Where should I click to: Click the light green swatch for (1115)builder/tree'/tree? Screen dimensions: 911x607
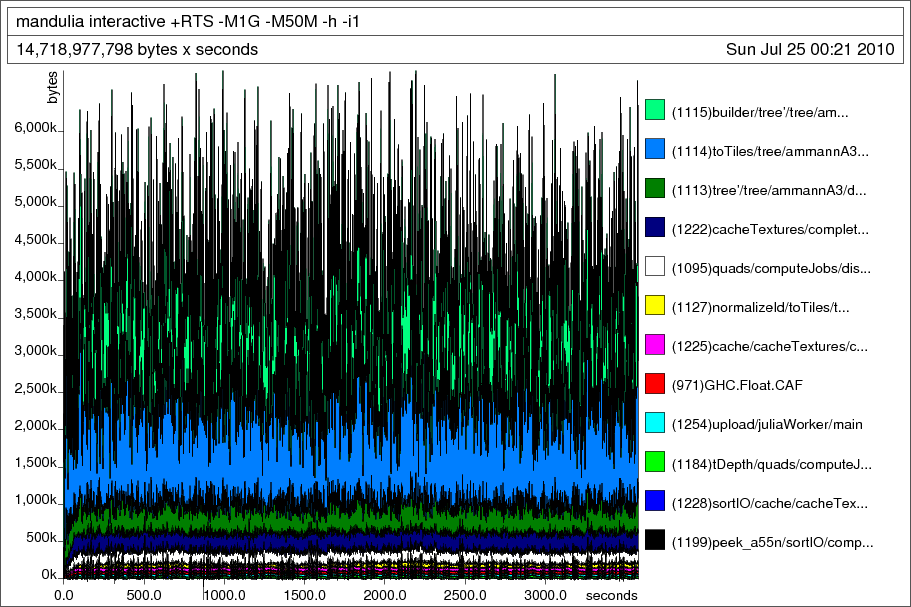pos(655,110)
